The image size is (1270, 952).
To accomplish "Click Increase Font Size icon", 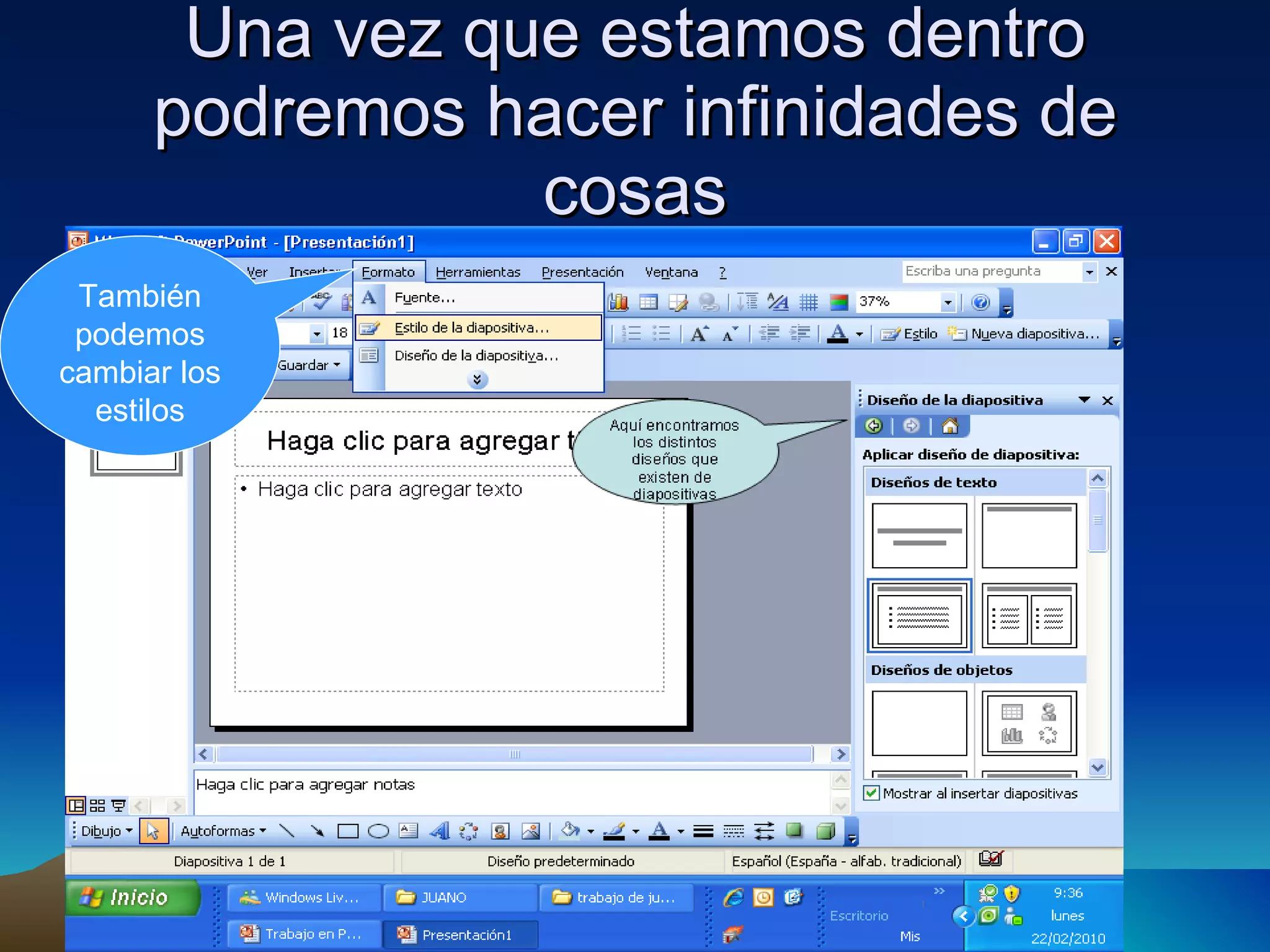I will pyautogui.click(x=699, y=334).
